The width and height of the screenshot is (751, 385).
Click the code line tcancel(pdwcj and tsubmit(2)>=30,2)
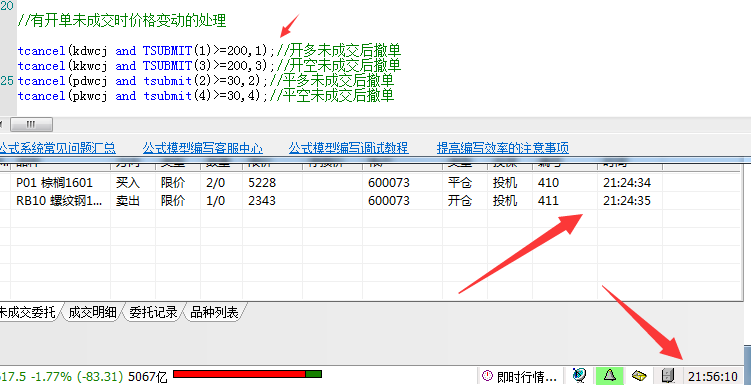143,81
